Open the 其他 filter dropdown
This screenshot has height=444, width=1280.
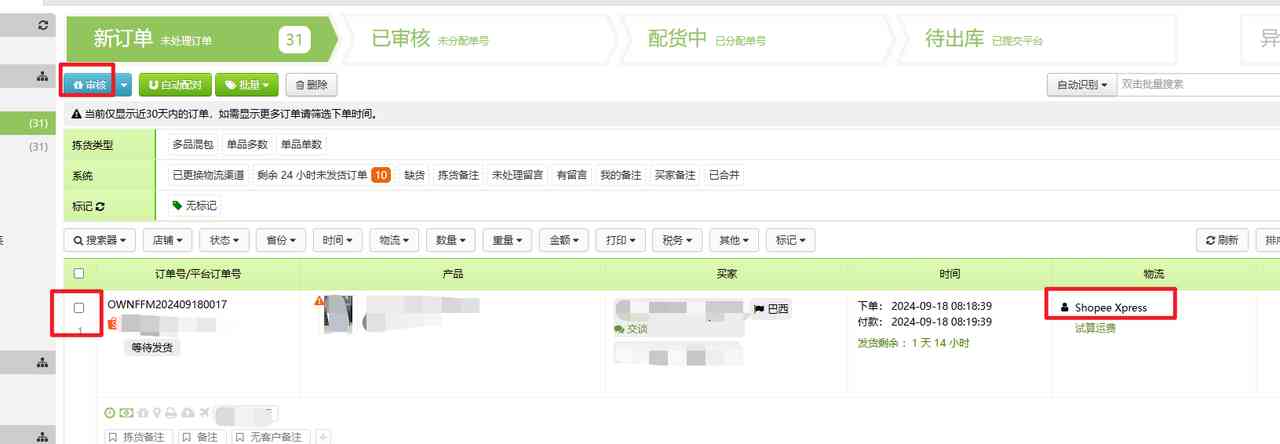point(734,240)
